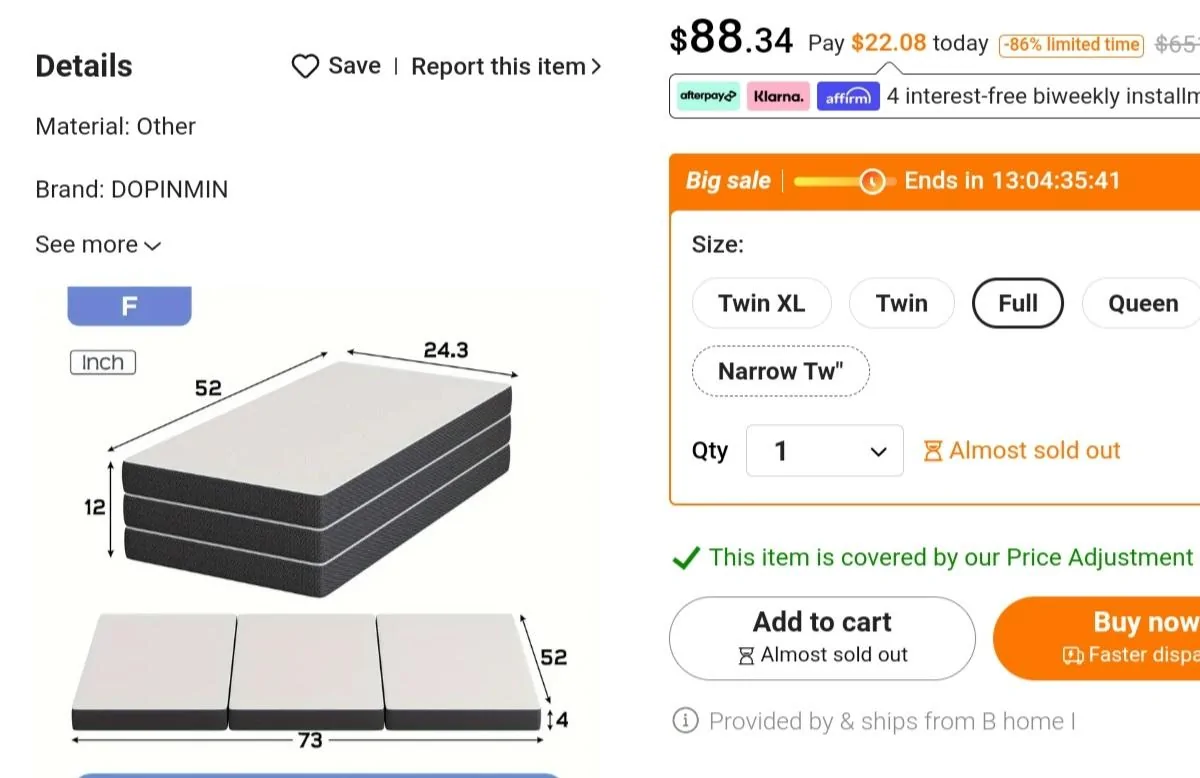
Task: Select the Twin XL size option
Action: (x=761, y=303)
